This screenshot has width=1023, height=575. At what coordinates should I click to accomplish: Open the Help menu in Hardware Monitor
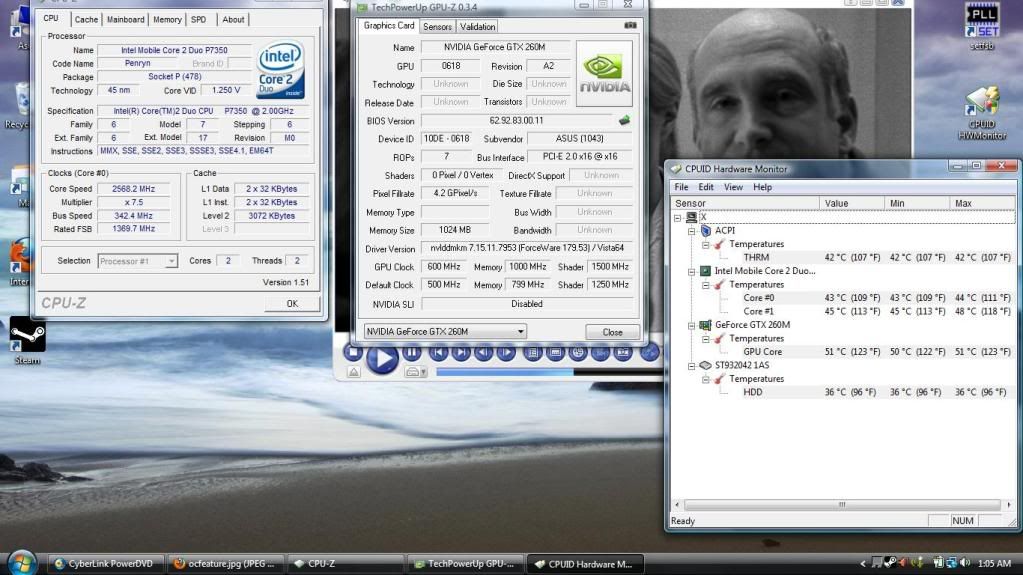[x=762, y=187]
